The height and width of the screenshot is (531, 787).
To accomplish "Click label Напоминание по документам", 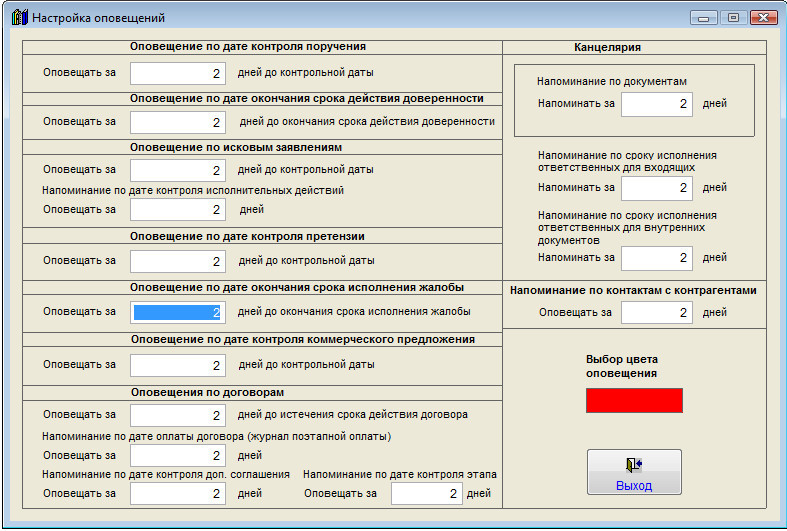I will [x=612, y=81].
